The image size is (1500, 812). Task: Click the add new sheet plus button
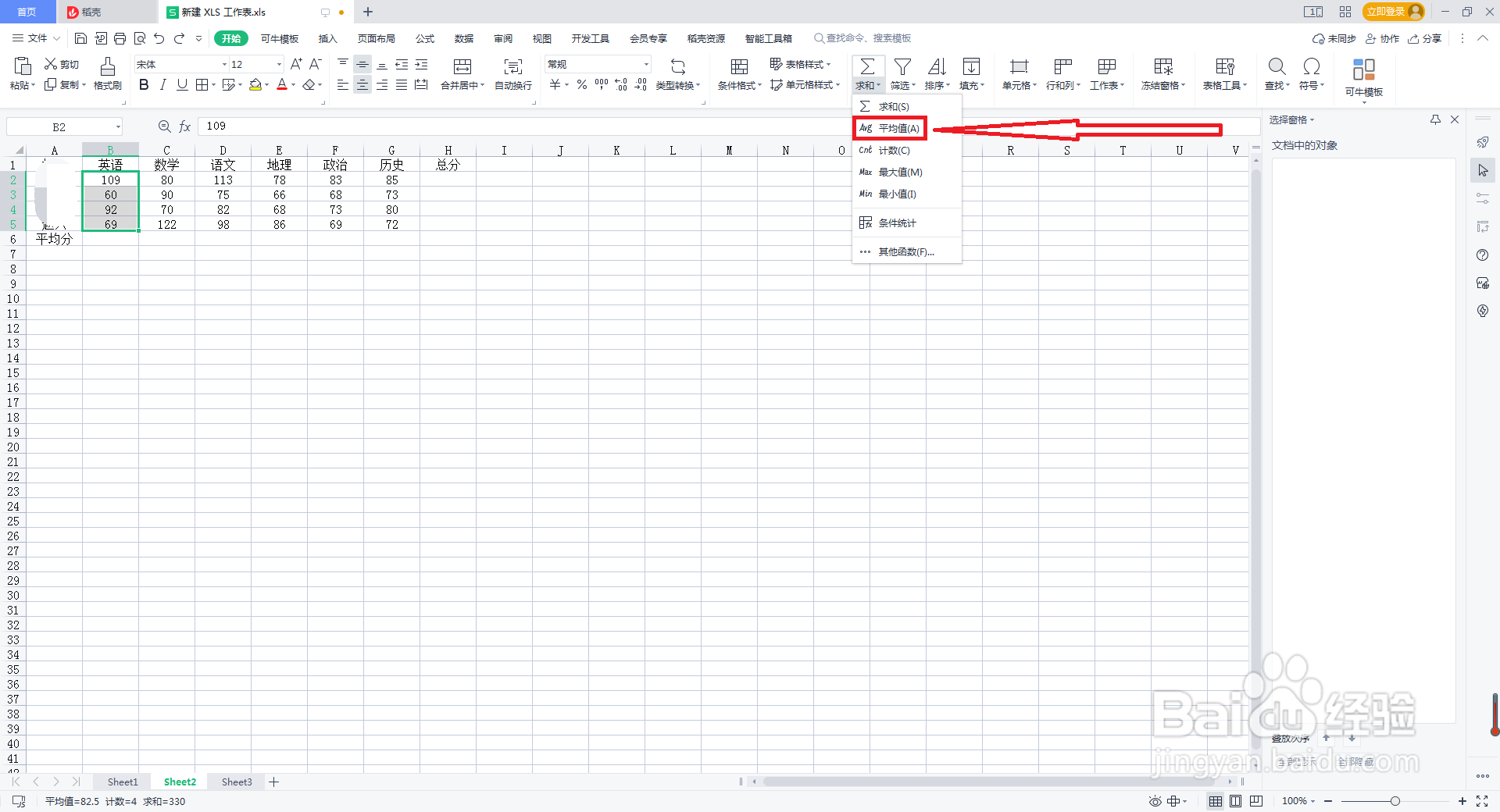click(x=274, y=782)
